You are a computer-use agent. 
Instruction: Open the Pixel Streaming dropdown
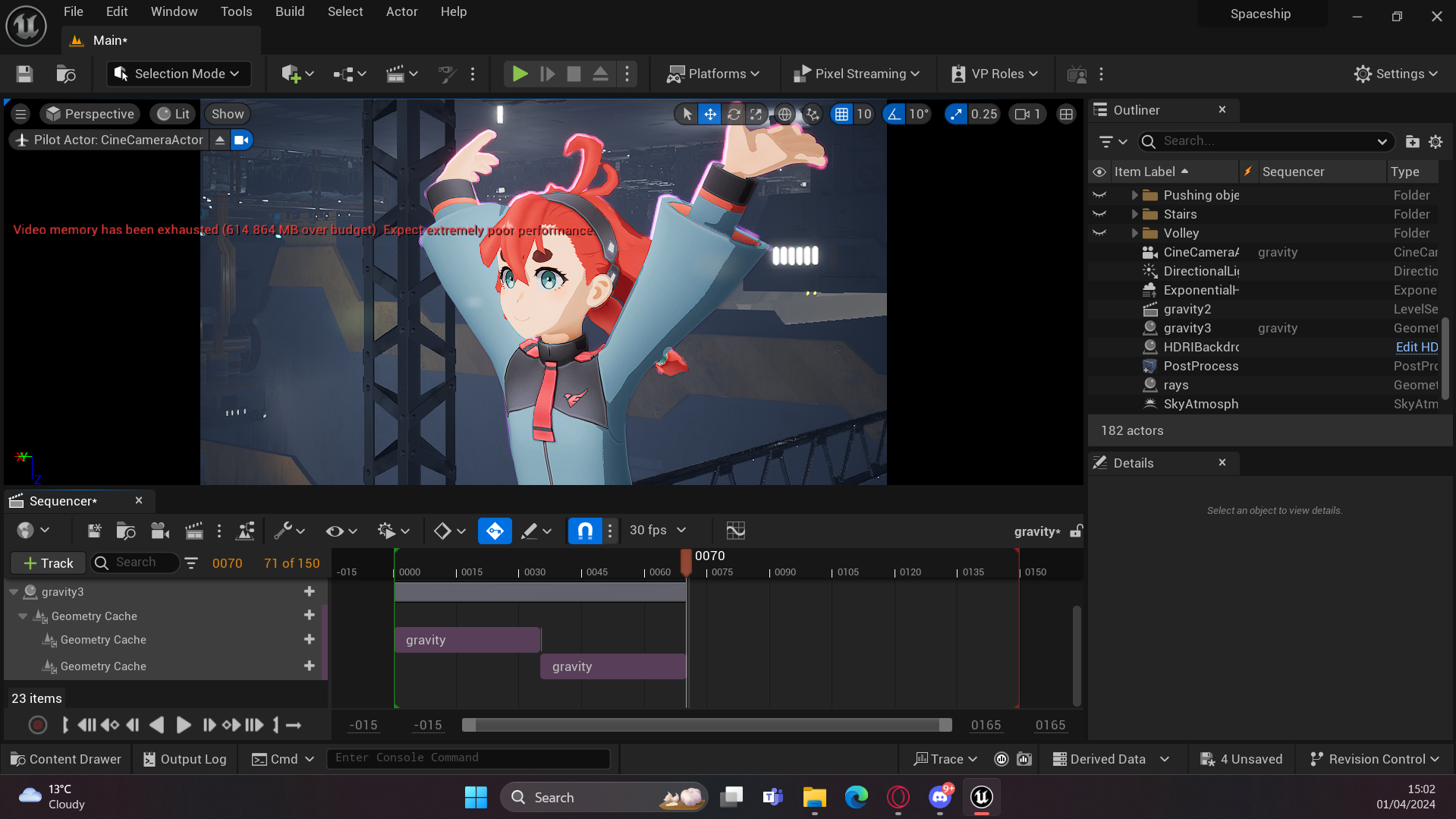(x=857, y=74)
